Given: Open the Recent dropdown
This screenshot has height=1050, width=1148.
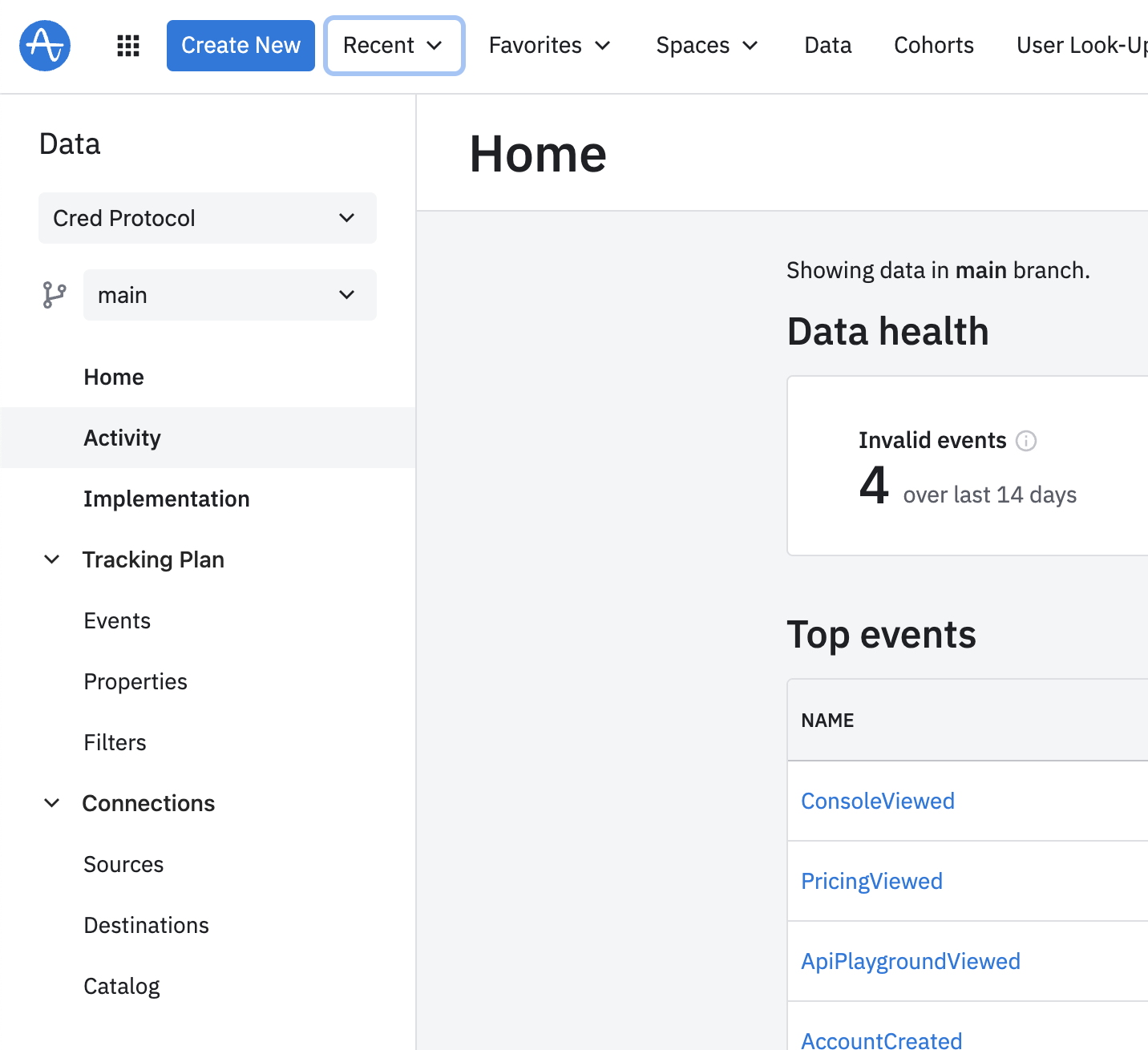Looking at the screenshot, I should coord(394,46).
